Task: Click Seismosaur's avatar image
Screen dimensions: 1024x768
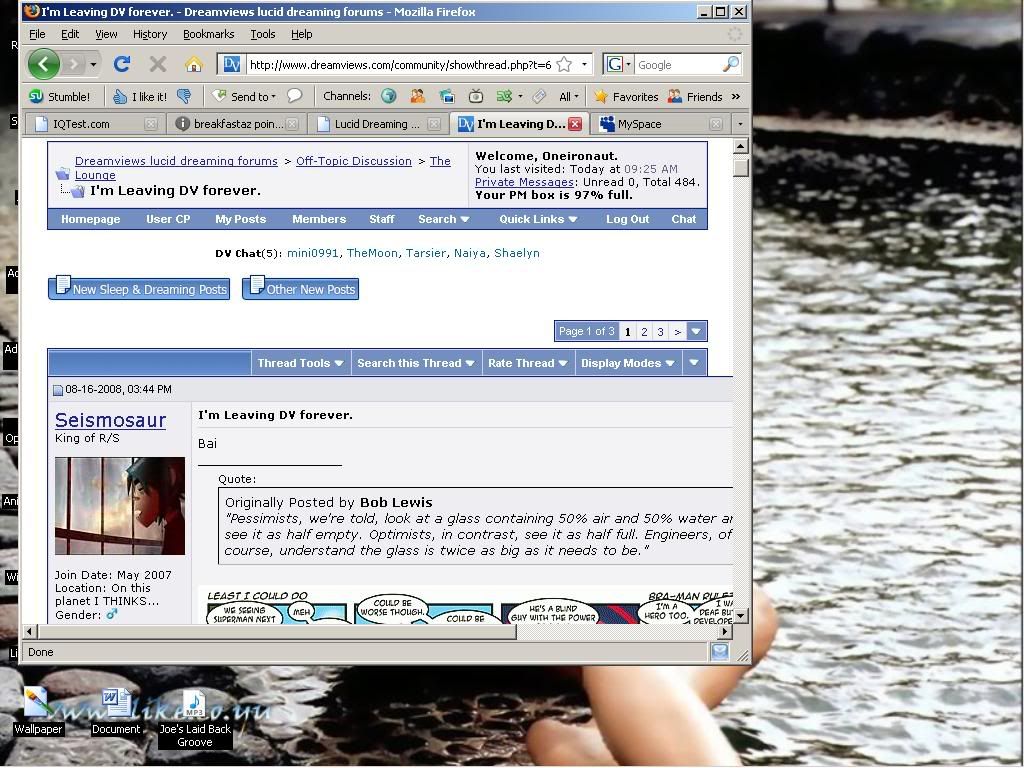Action: coord(120,506)
